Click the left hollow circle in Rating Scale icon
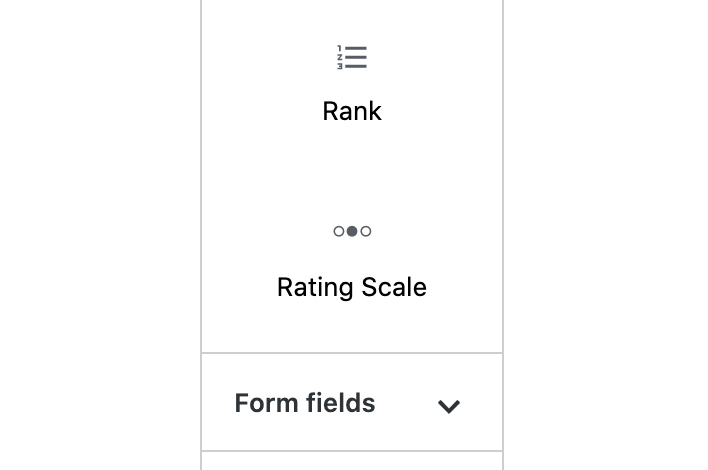 point(339,231)
